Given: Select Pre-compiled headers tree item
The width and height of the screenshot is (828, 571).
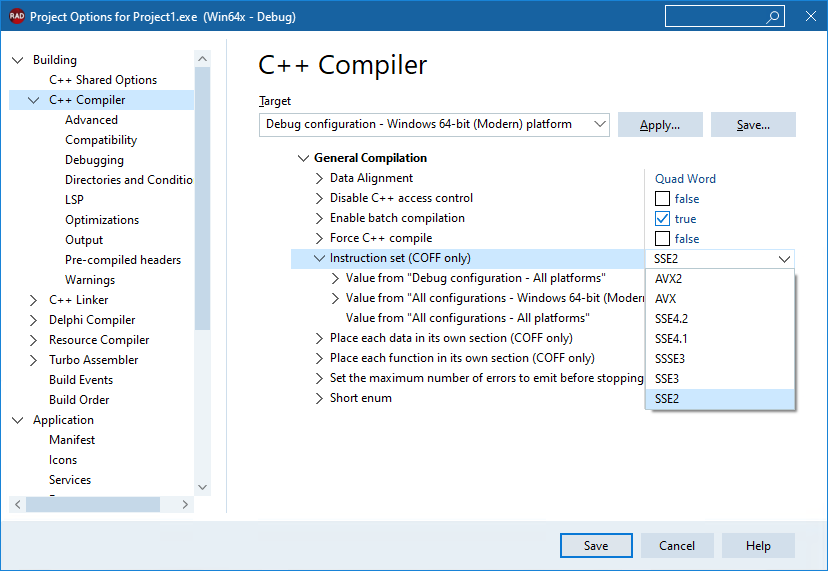Looking at the screenshot, I should 123,260.
